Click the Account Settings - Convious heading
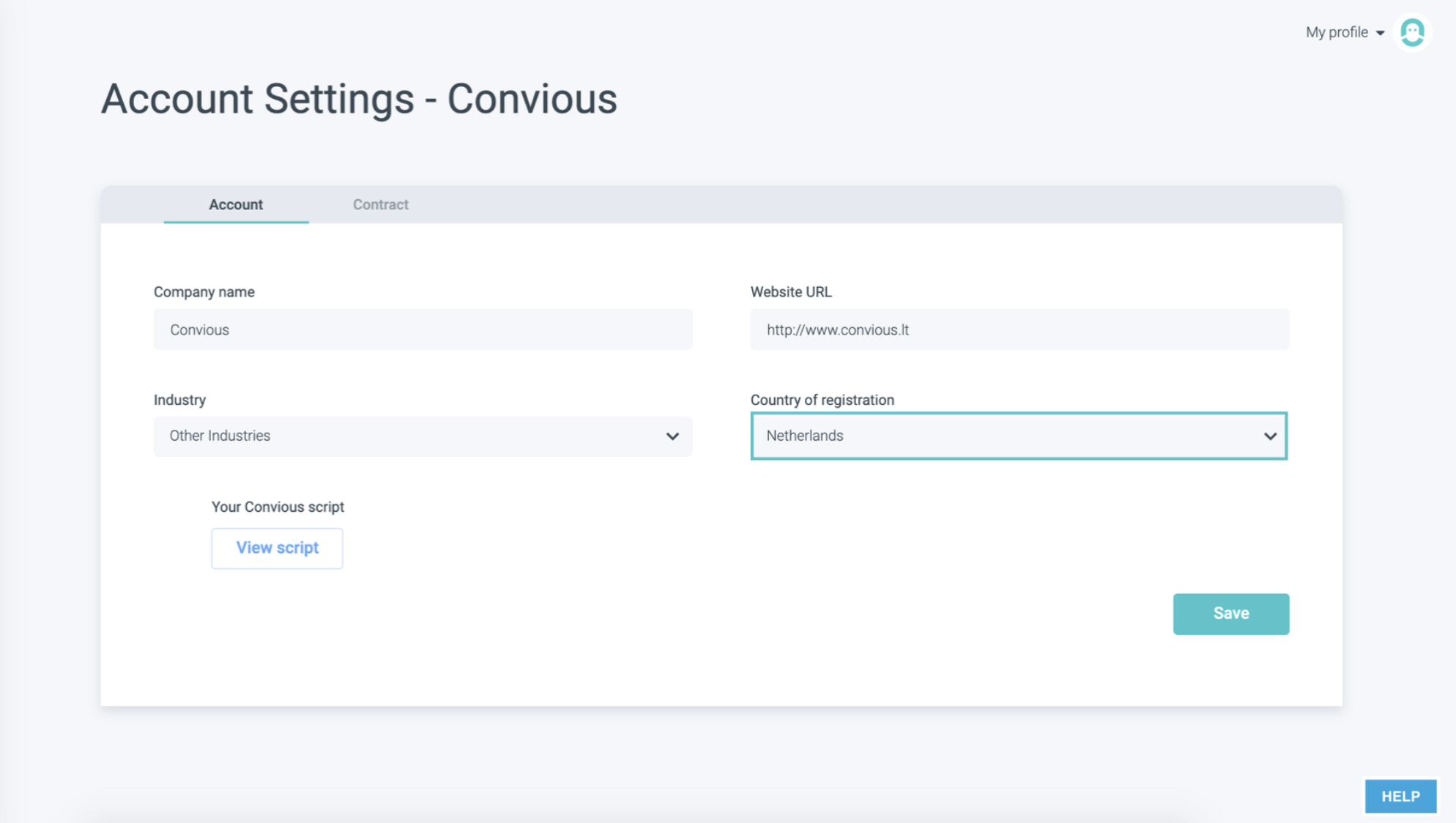The image size is (1456, 823). (359, 99)
